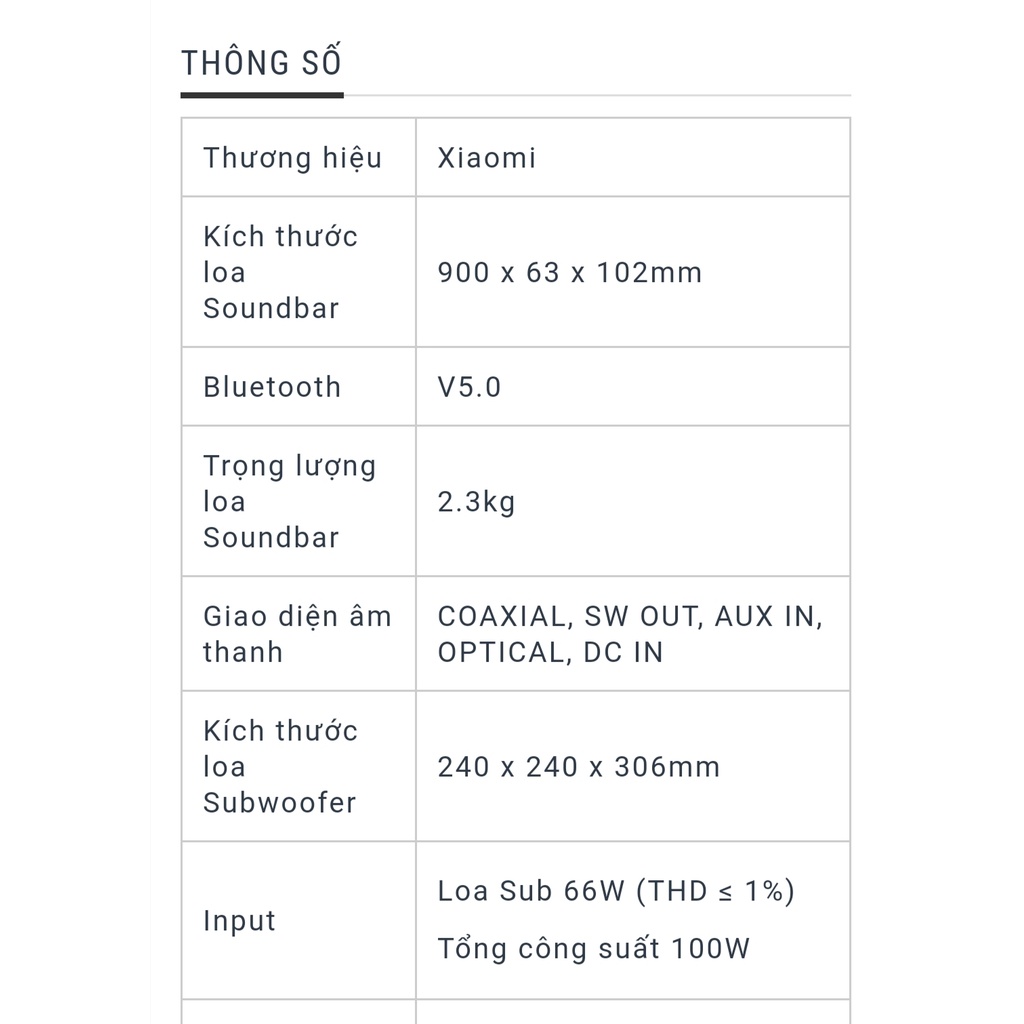The height and width of the screenshot is (1024, 1024).
Task: Click the OPTICAL, DC IN text line
Action: [550, 652]
